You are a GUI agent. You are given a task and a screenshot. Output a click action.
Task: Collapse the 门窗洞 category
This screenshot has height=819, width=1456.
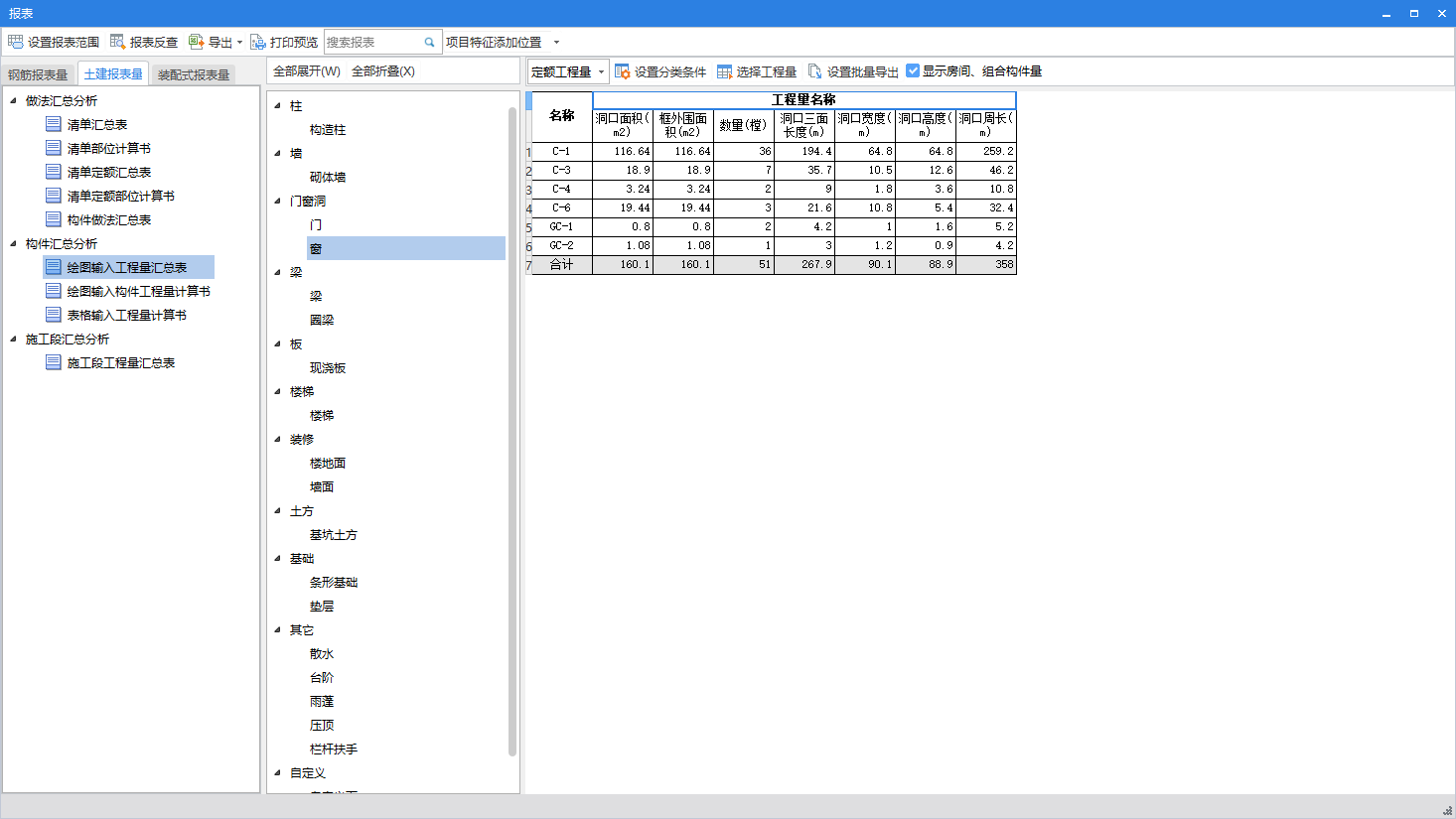click(x=278, y=201)
